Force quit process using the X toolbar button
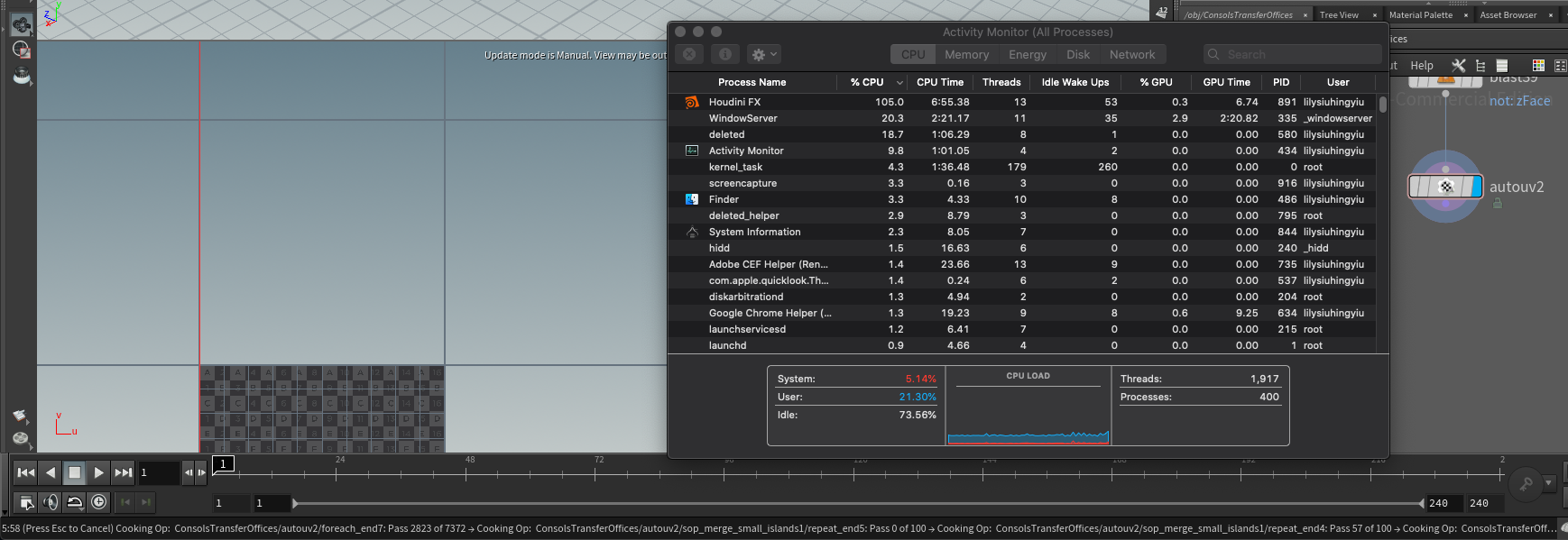This screenshot has height=540, width=1568. [x=689, y=54]
